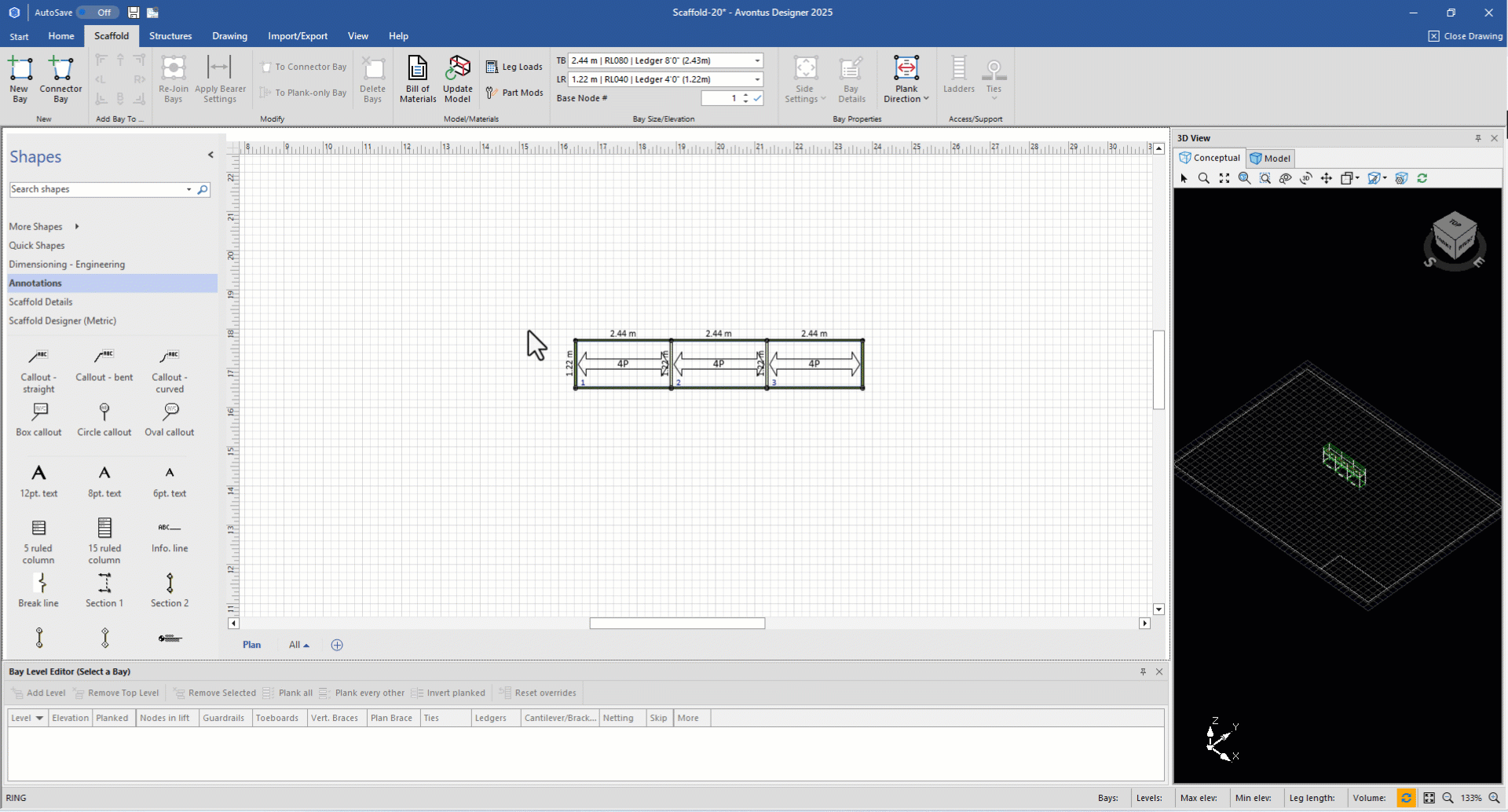
Task: Switch 3D view to Conceptual mode
Action: pos(1210,158)
